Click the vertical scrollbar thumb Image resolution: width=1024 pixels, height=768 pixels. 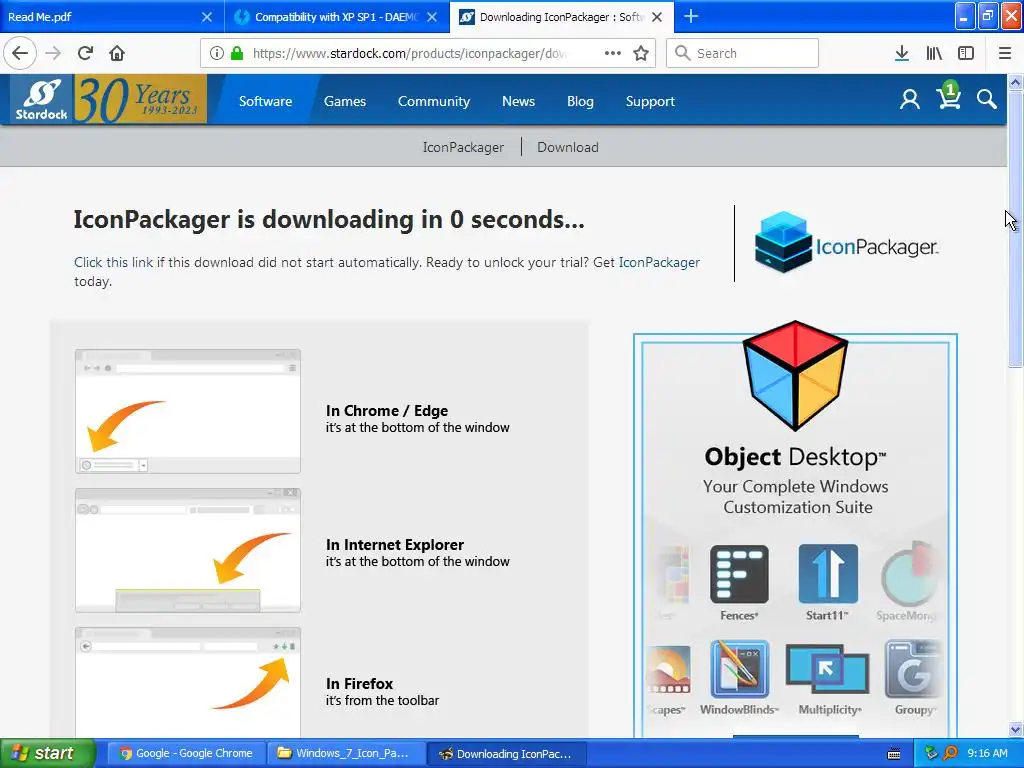click(1016, 229)
